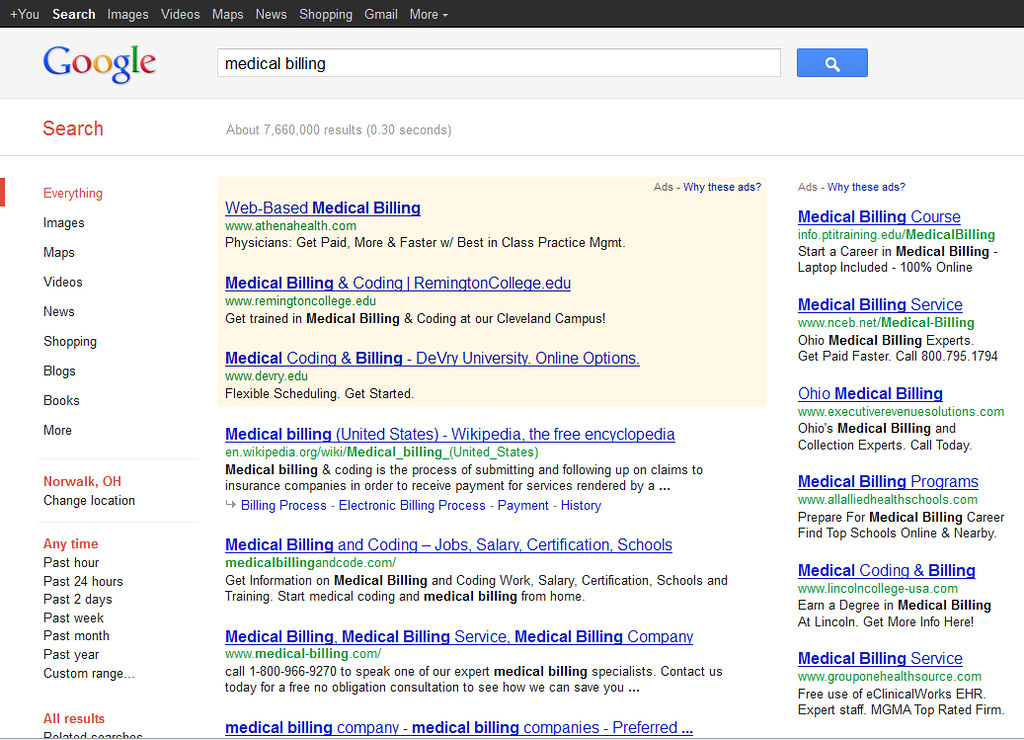Open Maps in the top black bar

[x=227, y=14]
